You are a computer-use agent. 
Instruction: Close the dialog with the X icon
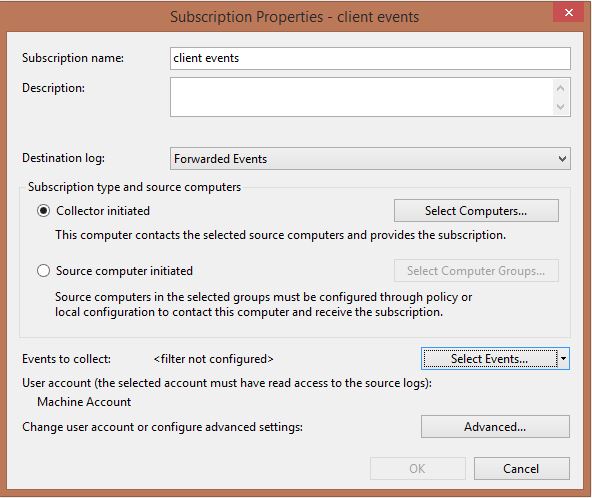569,12
